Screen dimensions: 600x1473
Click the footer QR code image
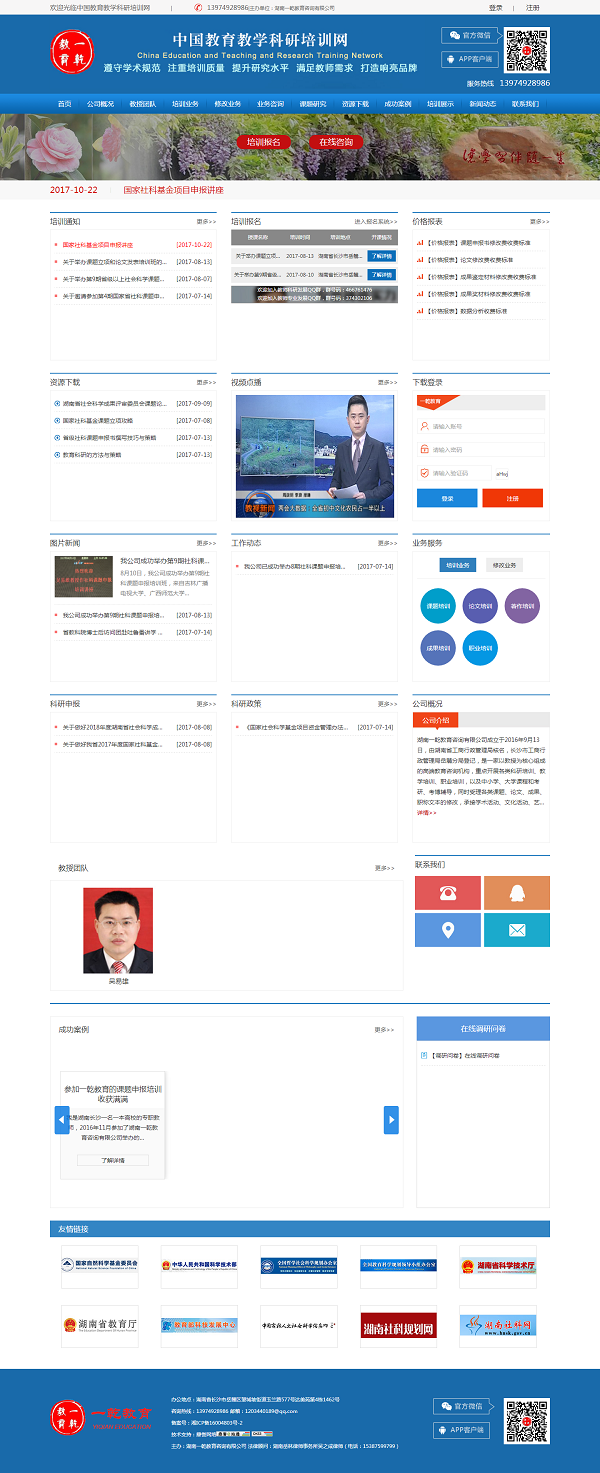[x=526, y=1421]
